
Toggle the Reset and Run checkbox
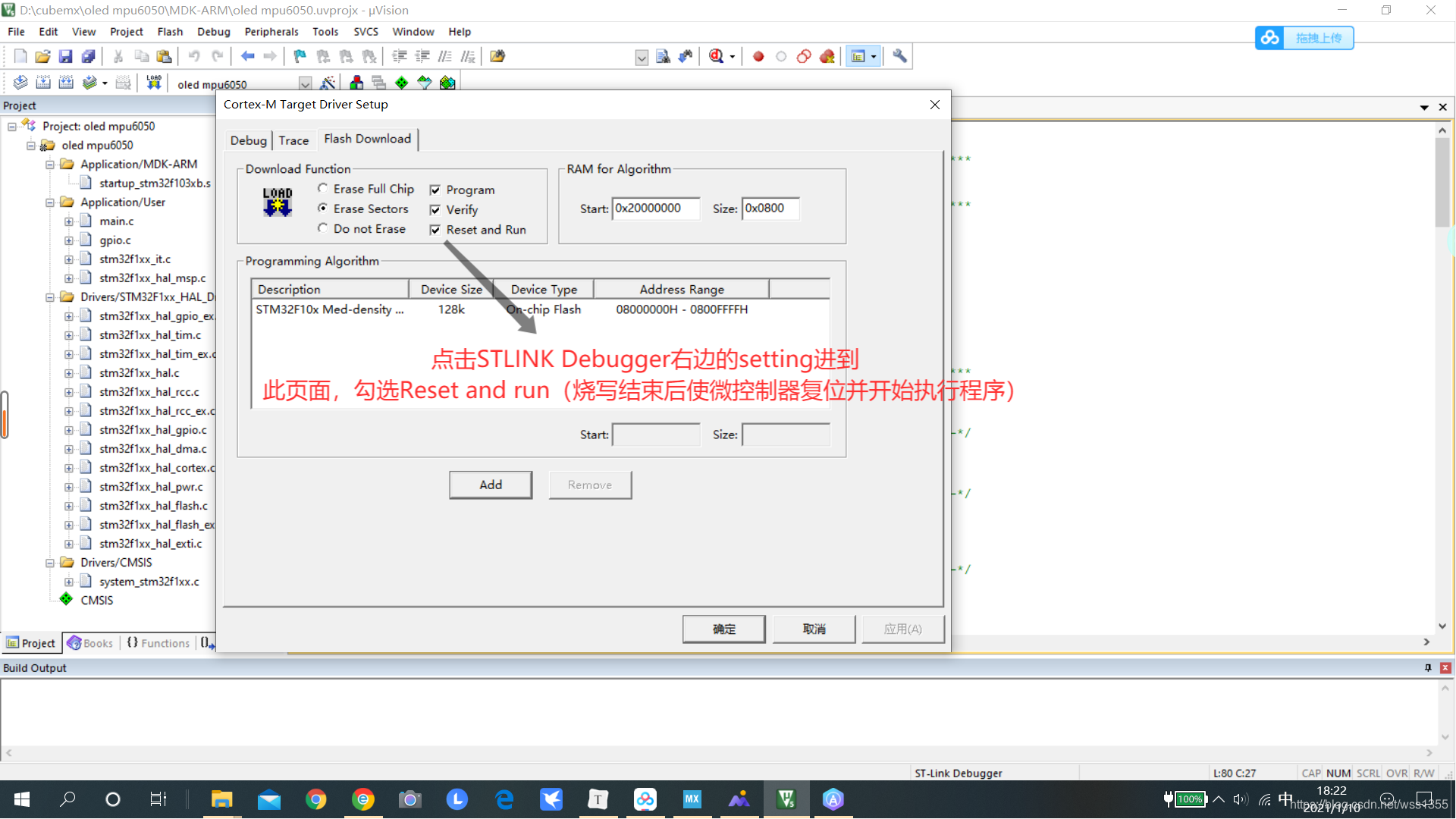coord(435,229)
